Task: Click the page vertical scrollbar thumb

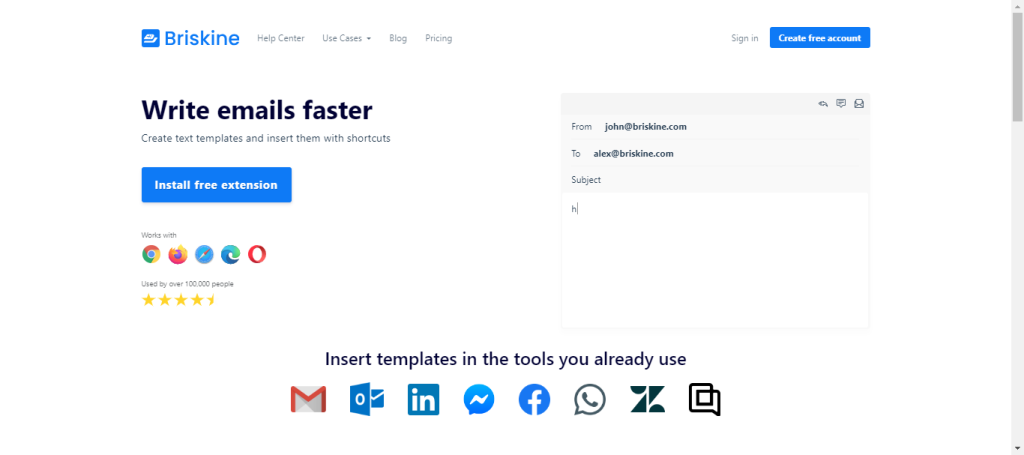Action: 1017,65
